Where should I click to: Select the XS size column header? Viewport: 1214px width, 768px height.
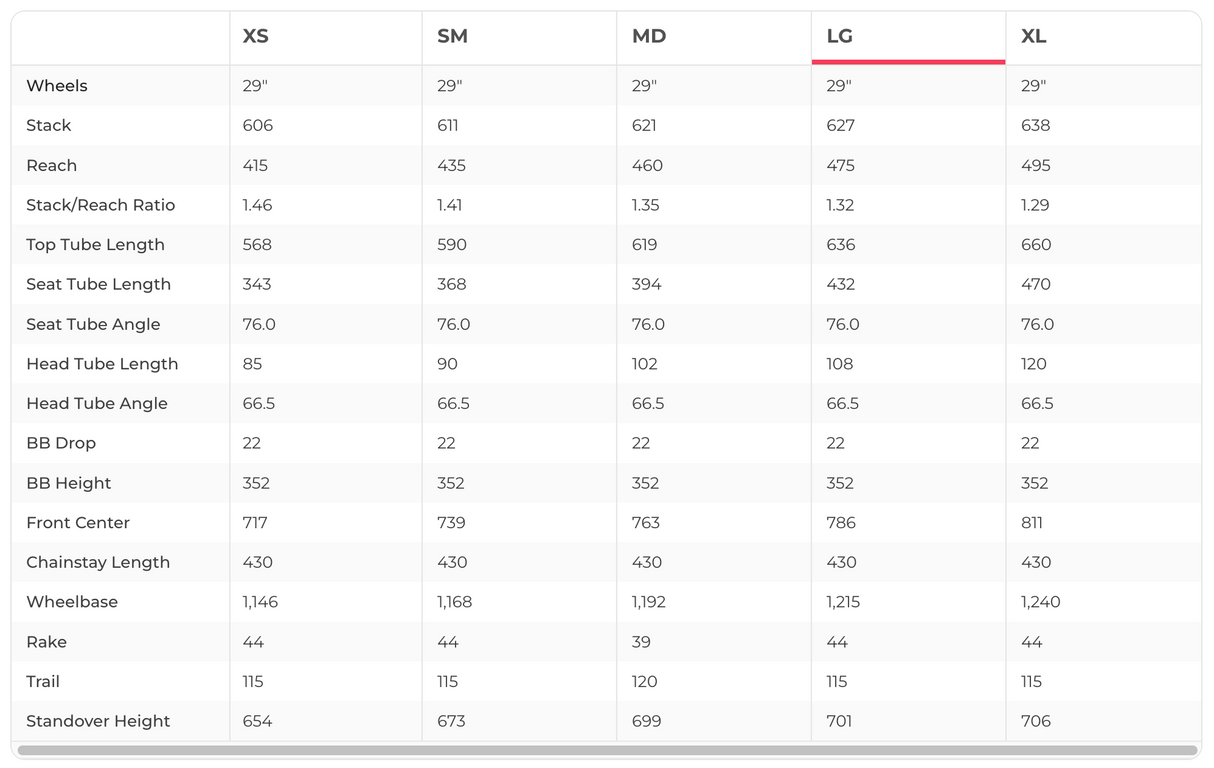click(256, 37)
